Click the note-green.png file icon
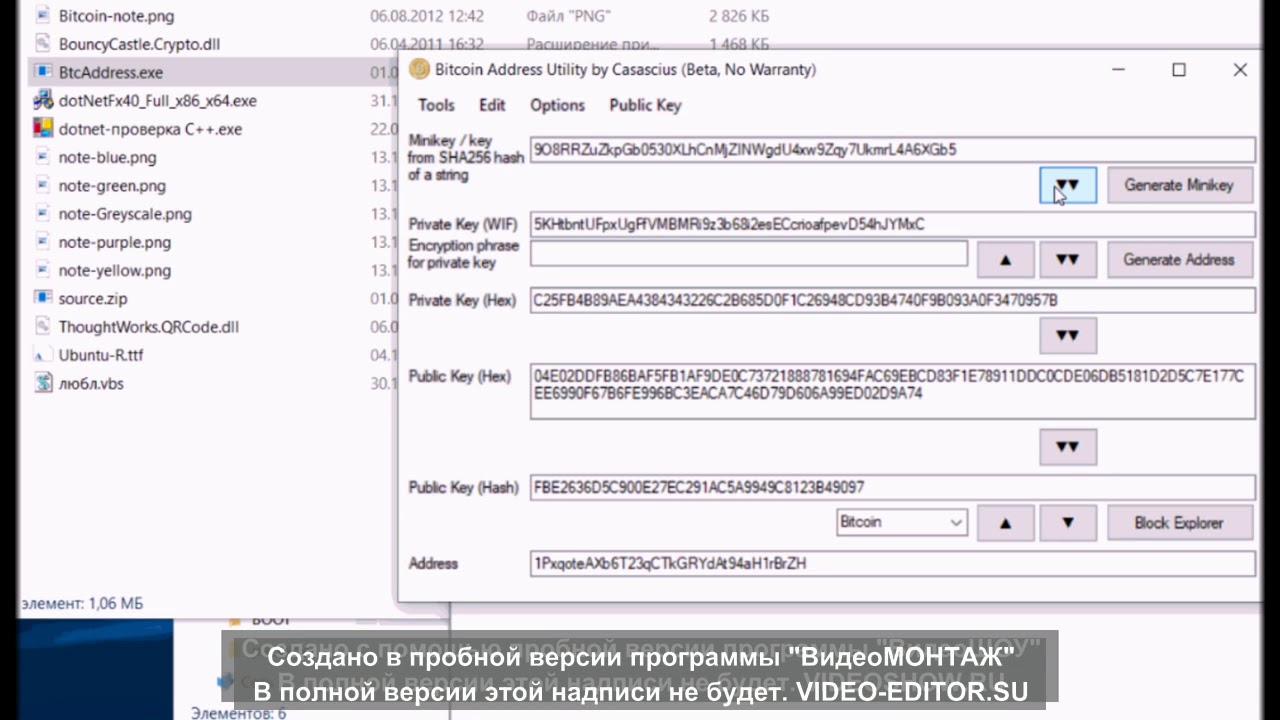This screenshot has width=1280, height=720. pyautogui.click(x=43, y=186)
